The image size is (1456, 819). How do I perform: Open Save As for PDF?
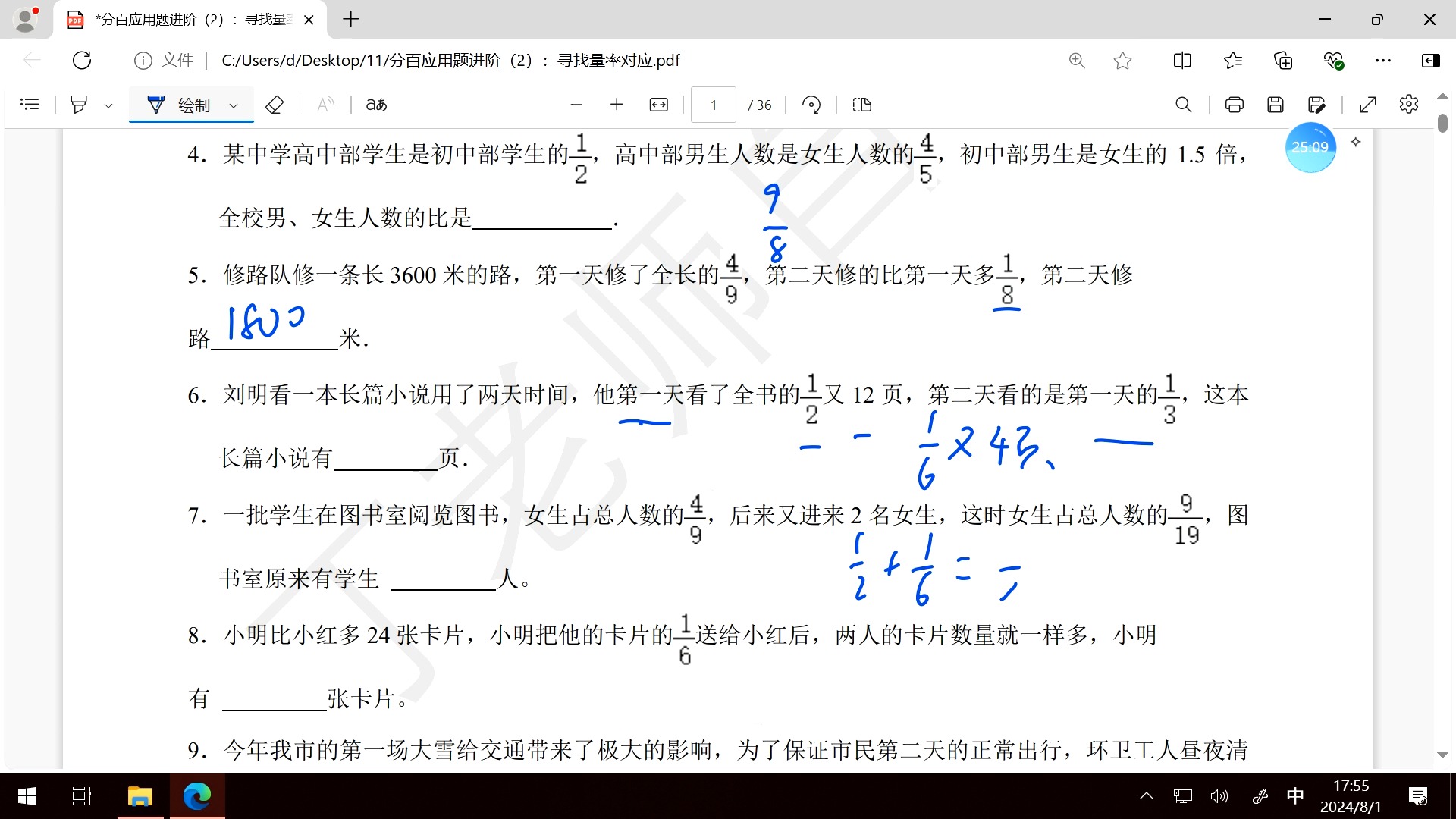coord(1316,105)
